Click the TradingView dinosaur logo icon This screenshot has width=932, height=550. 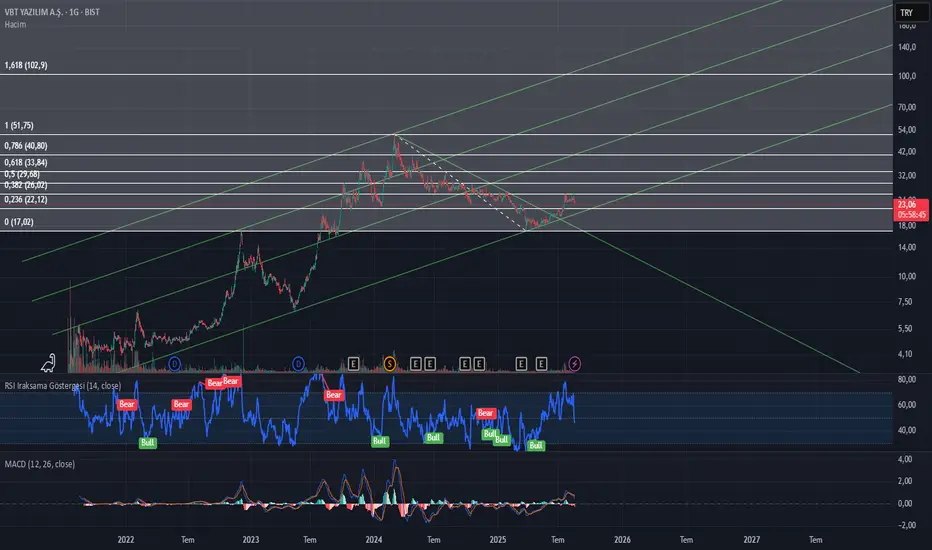[x=49, y=363]
